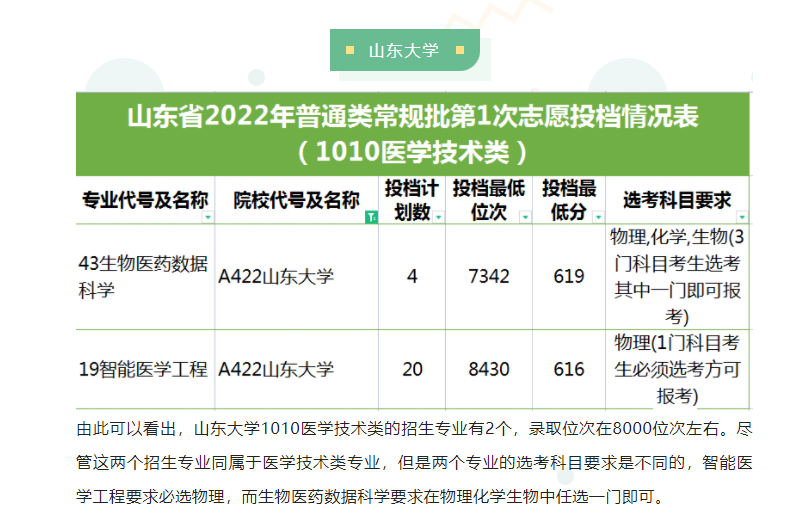Screen dimensions: 793x525
Task: Click the paragraph line starting 管这两个招生专业
Action: click(x=414, y=463)
